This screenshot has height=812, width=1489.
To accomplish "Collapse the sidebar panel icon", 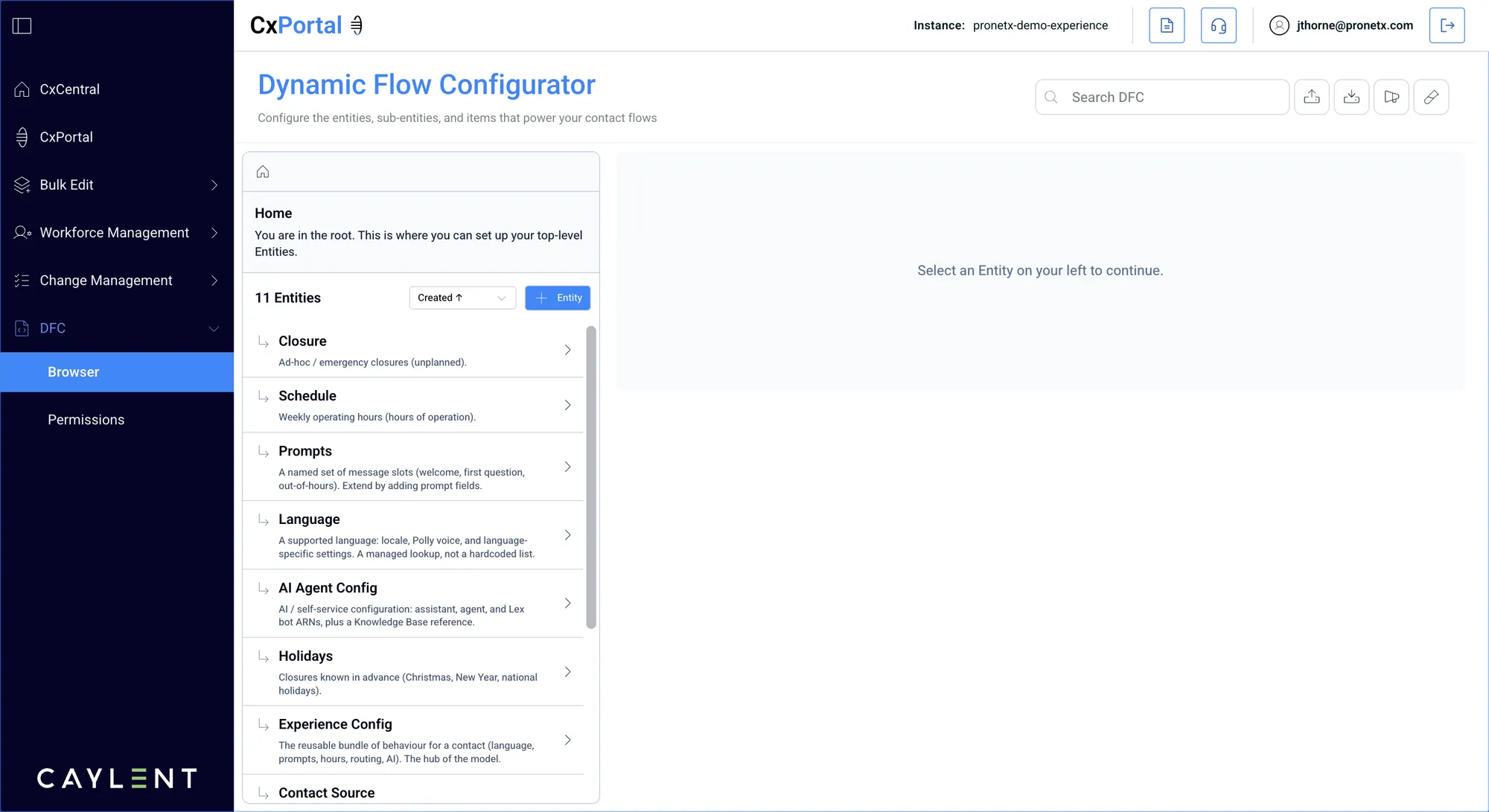I will (22, 26).
